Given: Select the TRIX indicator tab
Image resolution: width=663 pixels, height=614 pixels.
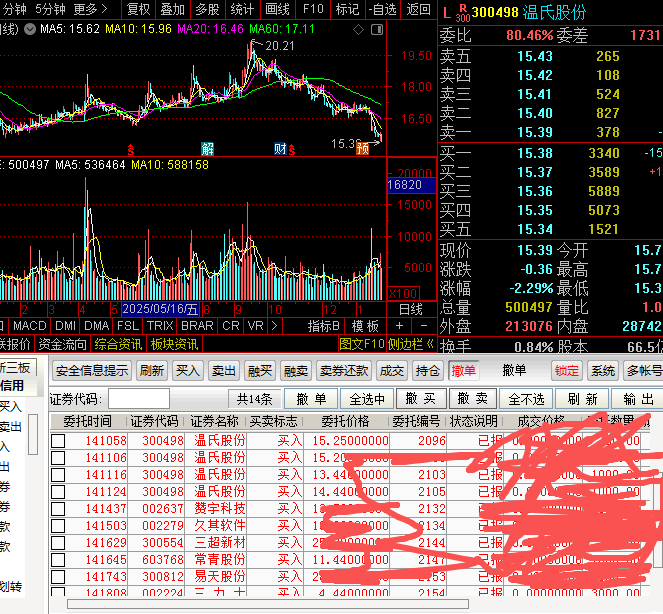Looking at the screenshot, I should [x=160, y=326].
